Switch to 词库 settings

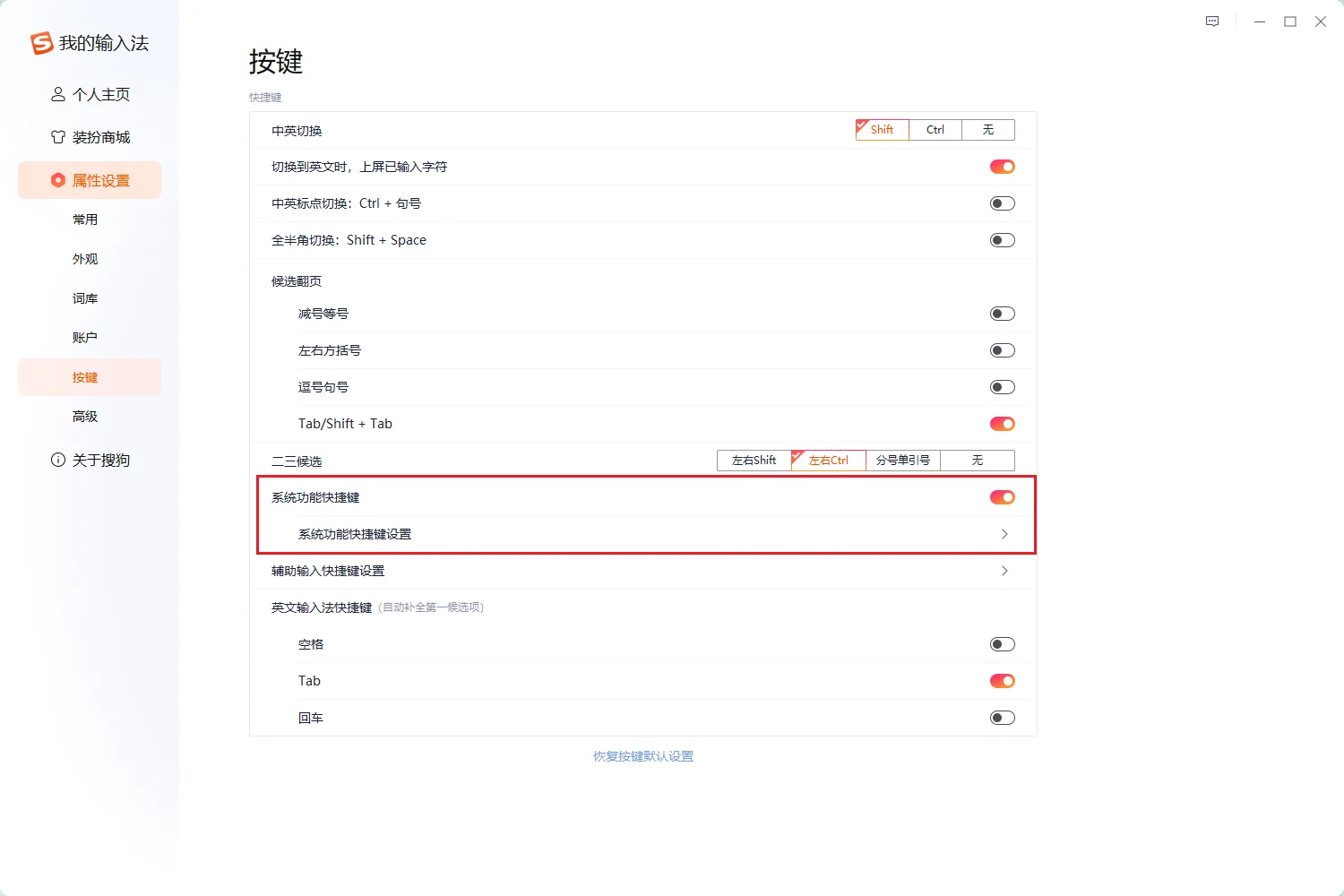(85, 297)
